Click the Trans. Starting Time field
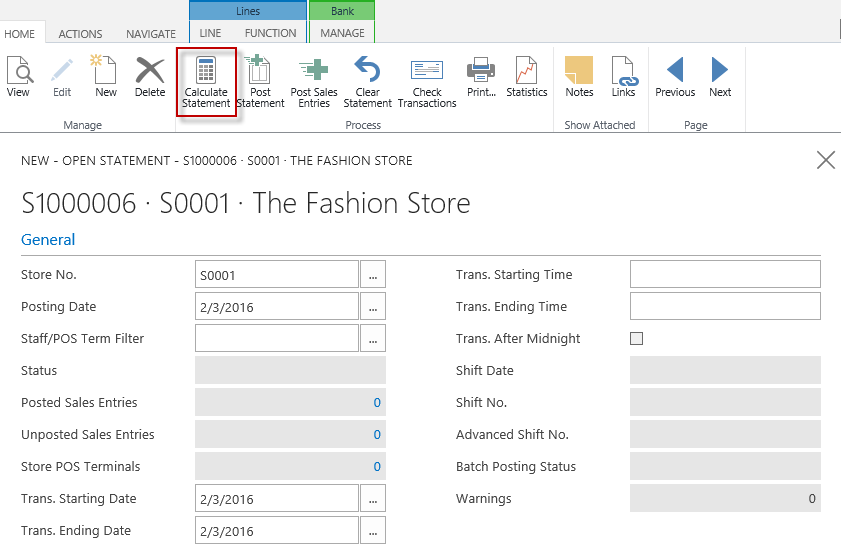The image size is (841, 549). (725, 275)
